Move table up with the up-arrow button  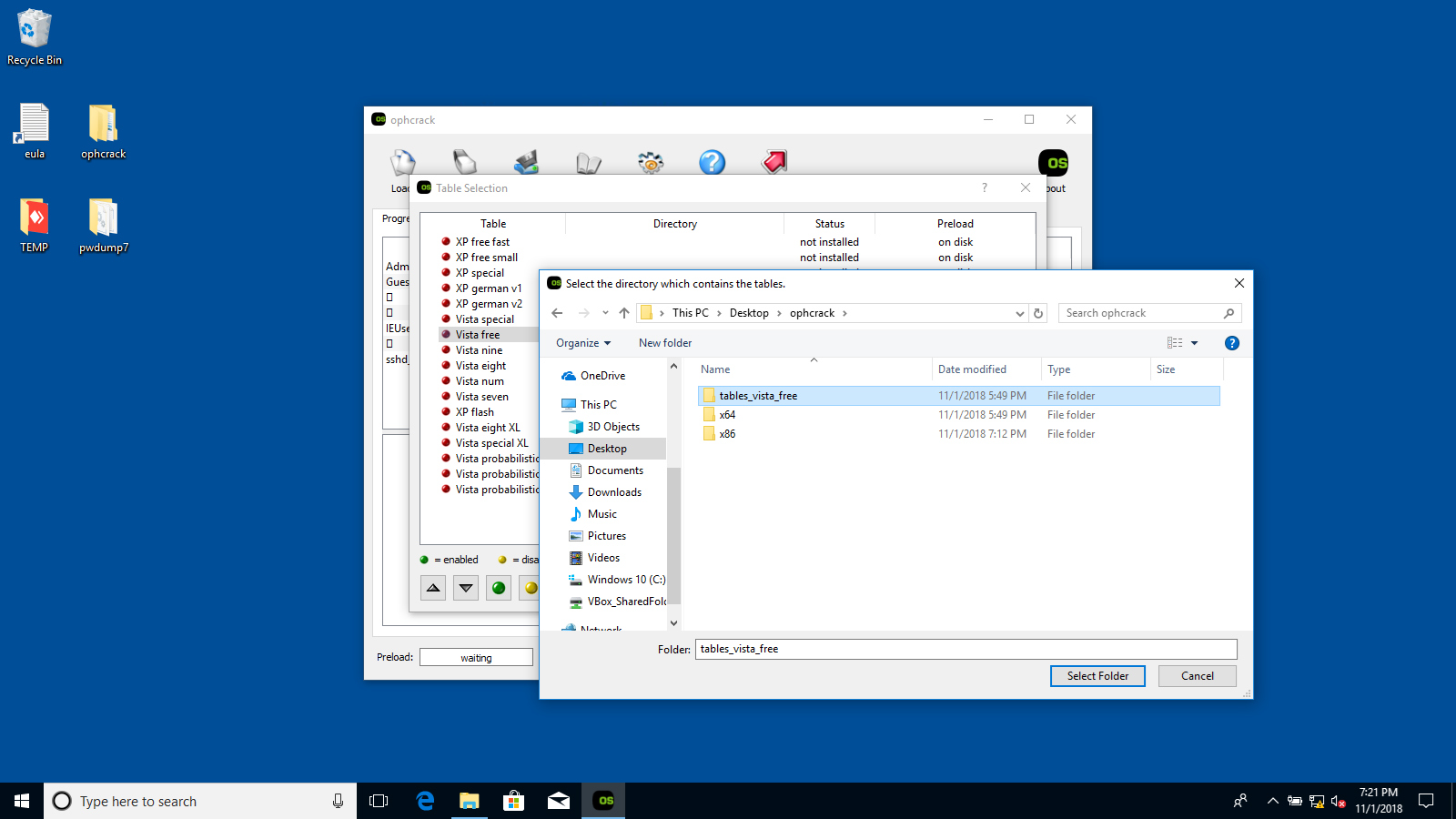click(433, 588)
